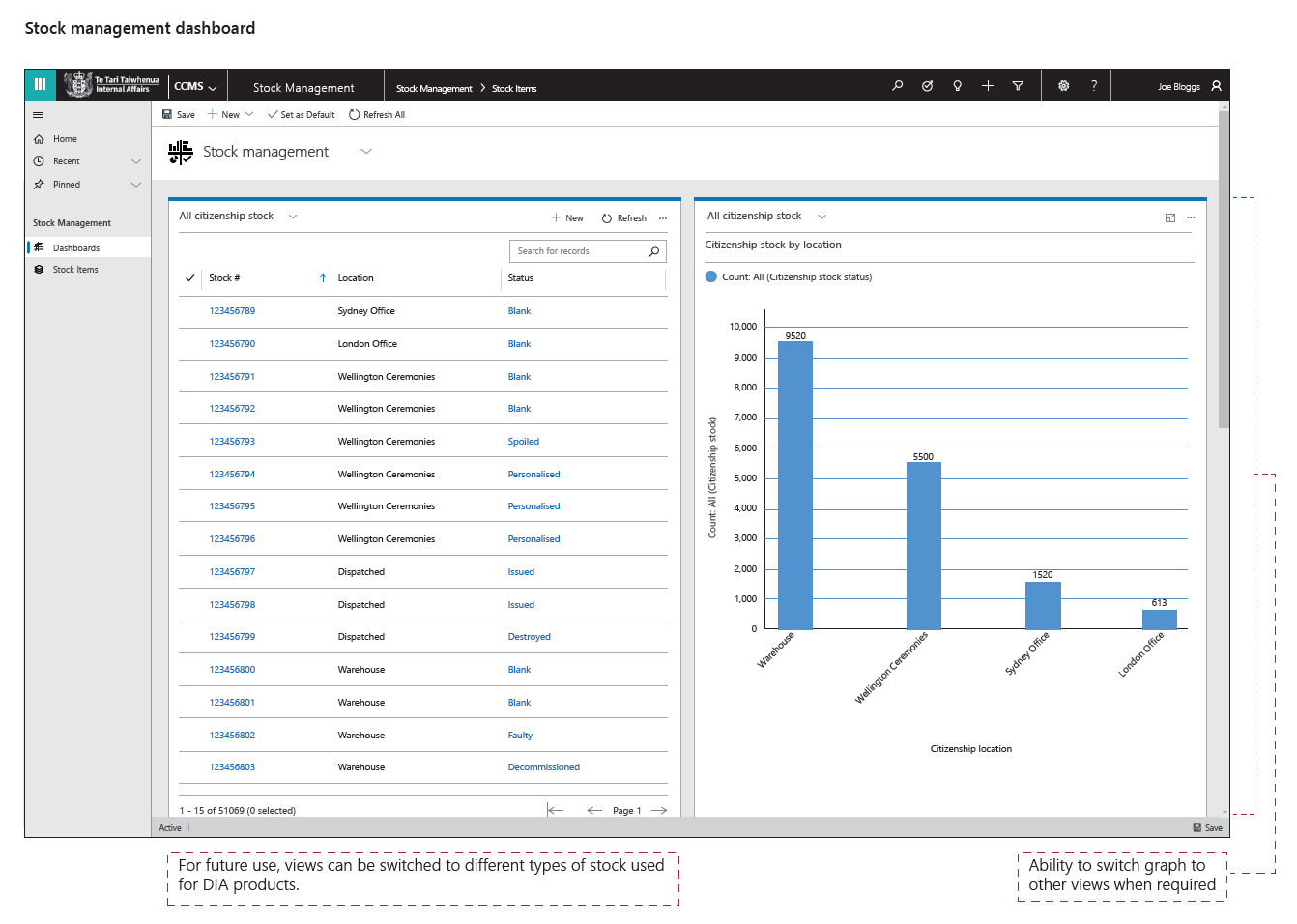Expand the chart with the expand icon
The width and height of the screenshot is (1297, 924).
click(1170, 217)
